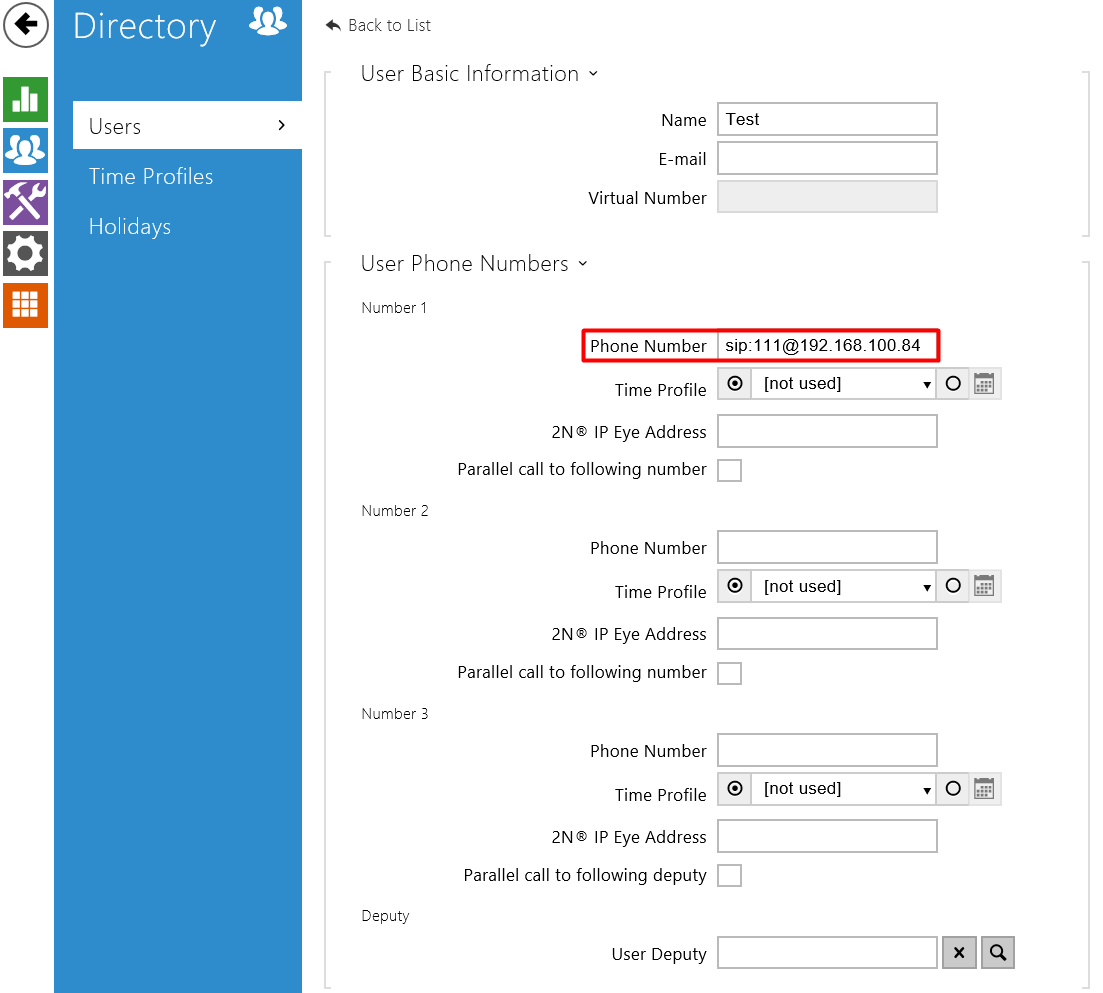Clear User Deputy with the X button
1103x993 pixels.
pyautogui.click(x=958, y=953)
